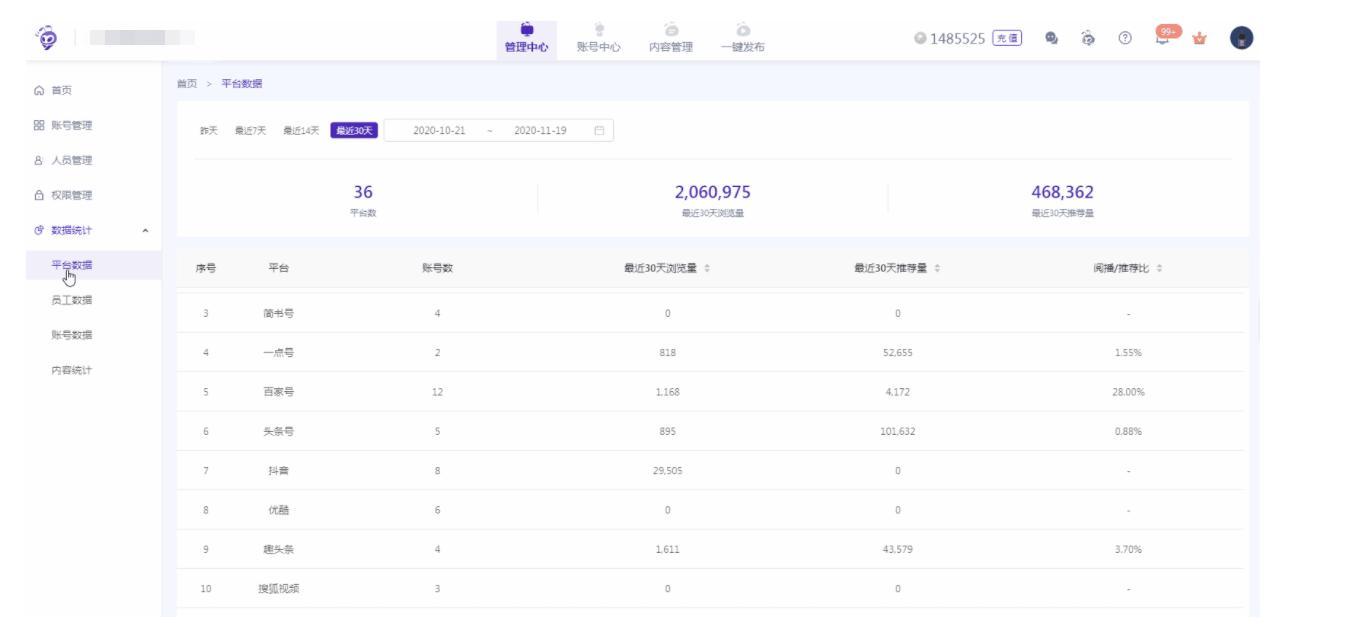Click the 权限管理 lock icon
Image resolution: width=1354 pixels, height=634 pixels.
(39, 196)
